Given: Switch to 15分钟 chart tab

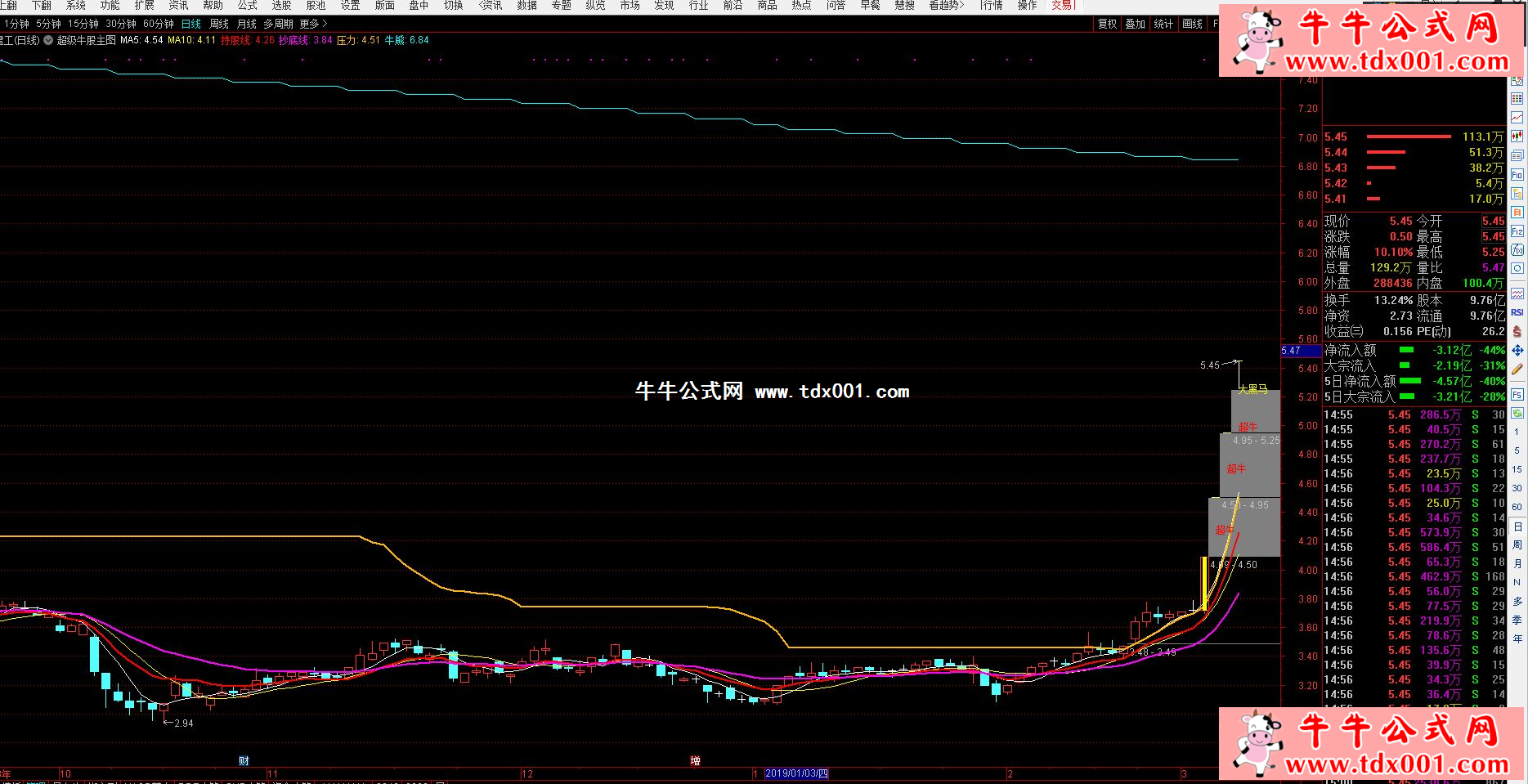Looking at the screenshot, I should [x=83, y=24].
